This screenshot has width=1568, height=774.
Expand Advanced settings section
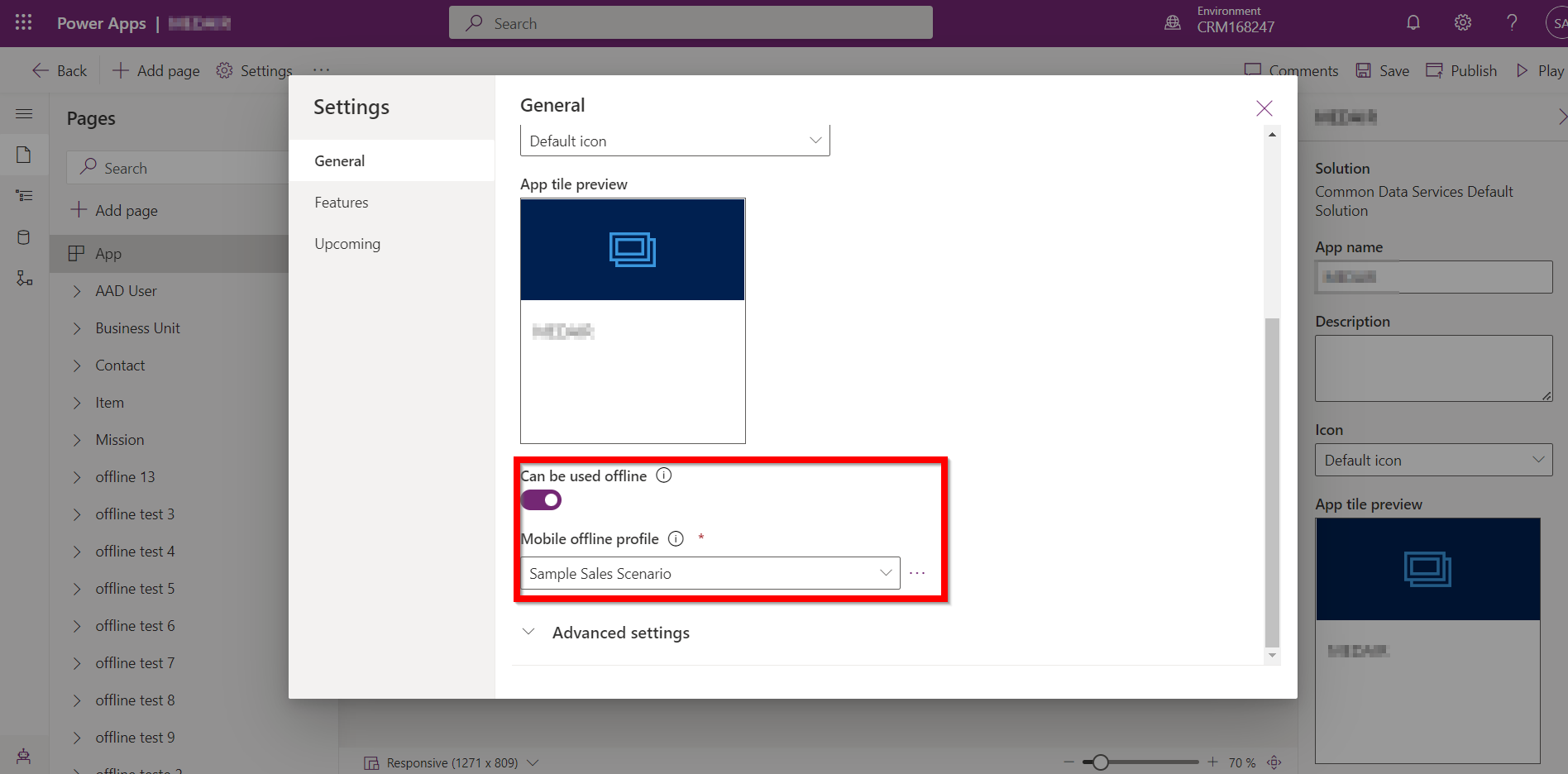tap(606, 633)
